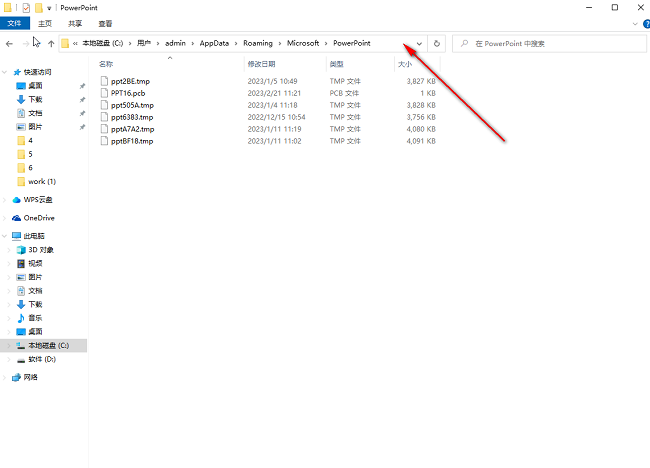
Task: Select WPS云盘 in navigation pane
Action: (38, 200)
